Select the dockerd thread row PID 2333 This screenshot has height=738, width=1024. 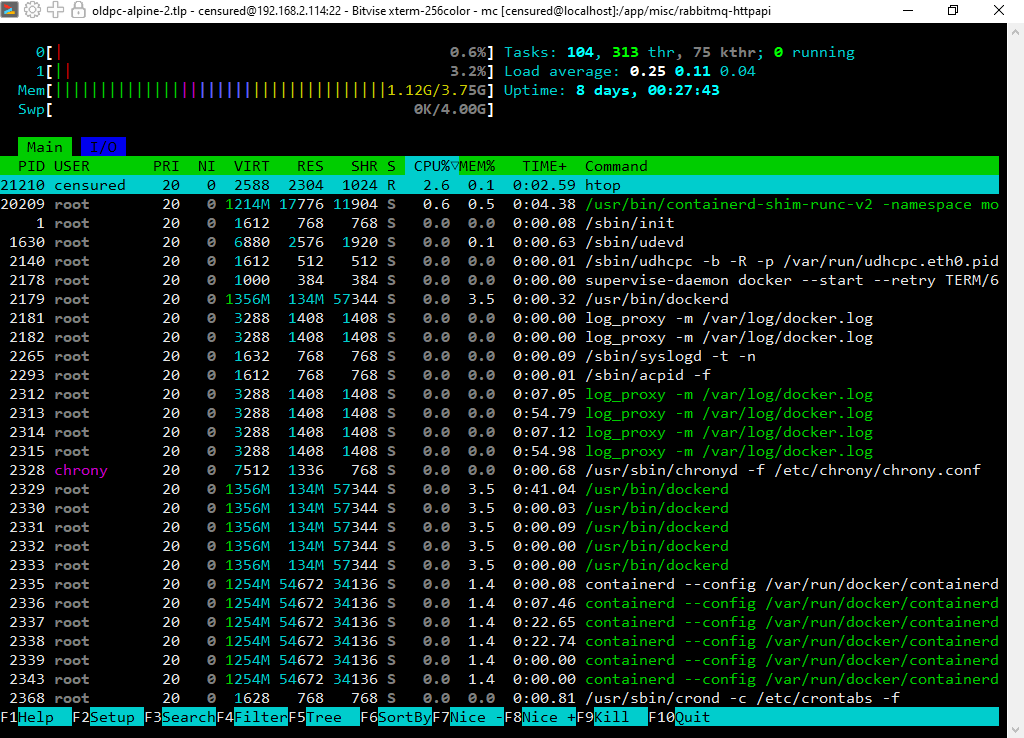(x=500, y=565)
